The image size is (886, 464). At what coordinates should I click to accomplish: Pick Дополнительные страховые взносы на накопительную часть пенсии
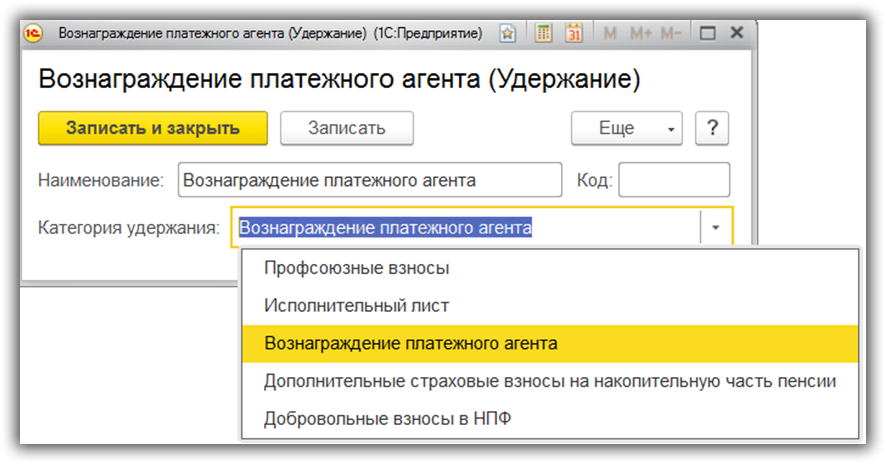(x=550, y=381)
